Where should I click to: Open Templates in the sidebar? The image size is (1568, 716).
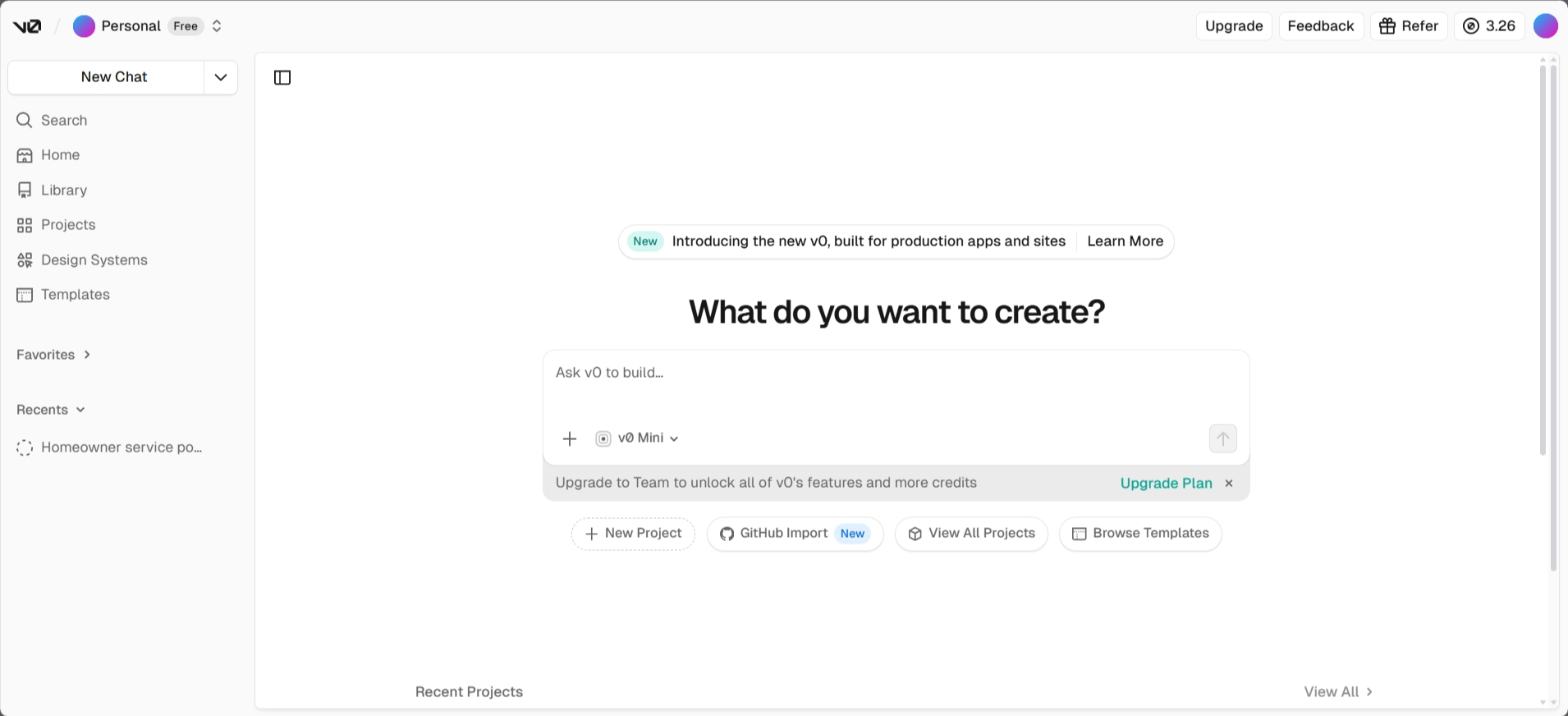coord(123,295)
